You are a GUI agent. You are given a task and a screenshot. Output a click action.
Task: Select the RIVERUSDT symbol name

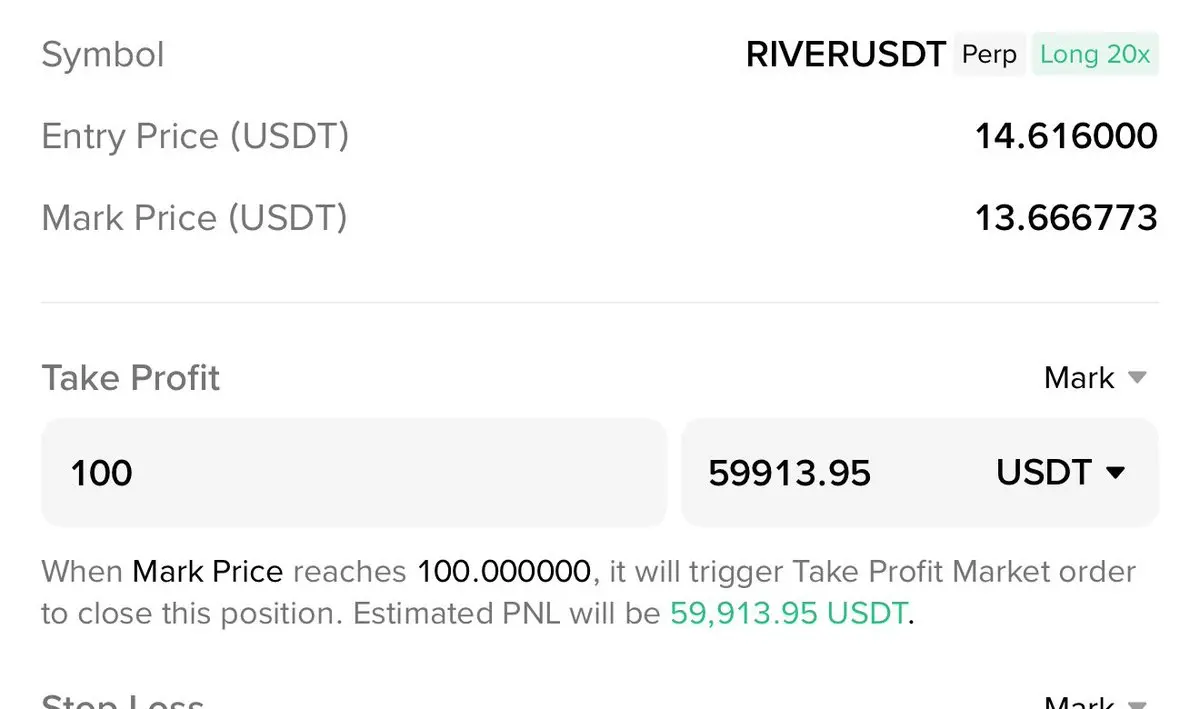[x=846, y=55]
